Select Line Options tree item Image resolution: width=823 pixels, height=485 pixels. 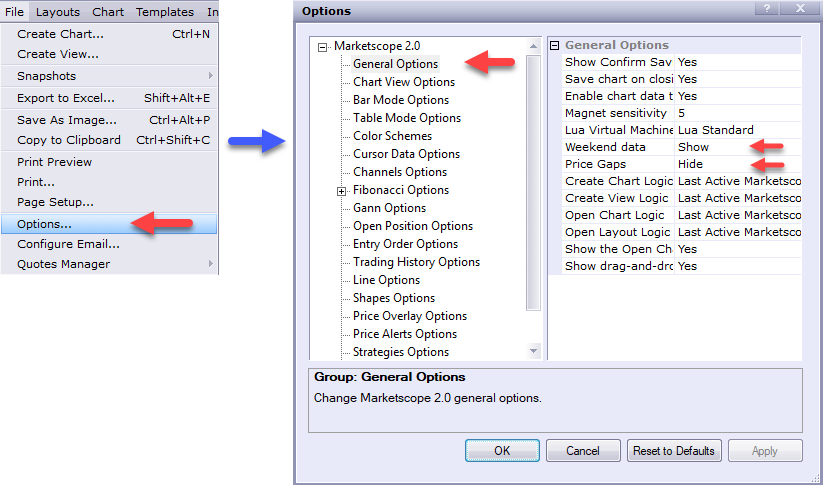click(x=386, y=280)
